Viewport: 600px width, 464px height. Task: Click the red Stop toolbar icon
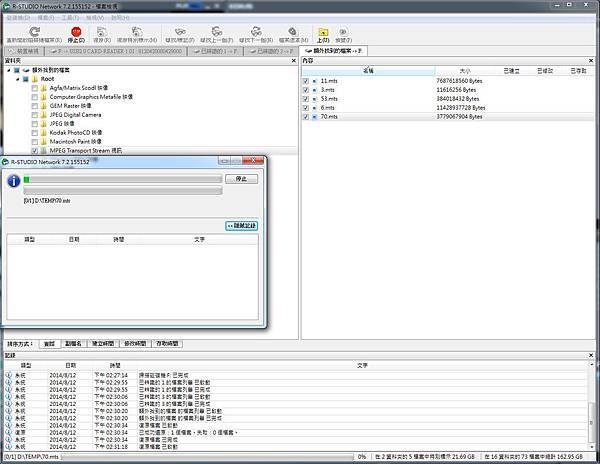tap(73, 32)
